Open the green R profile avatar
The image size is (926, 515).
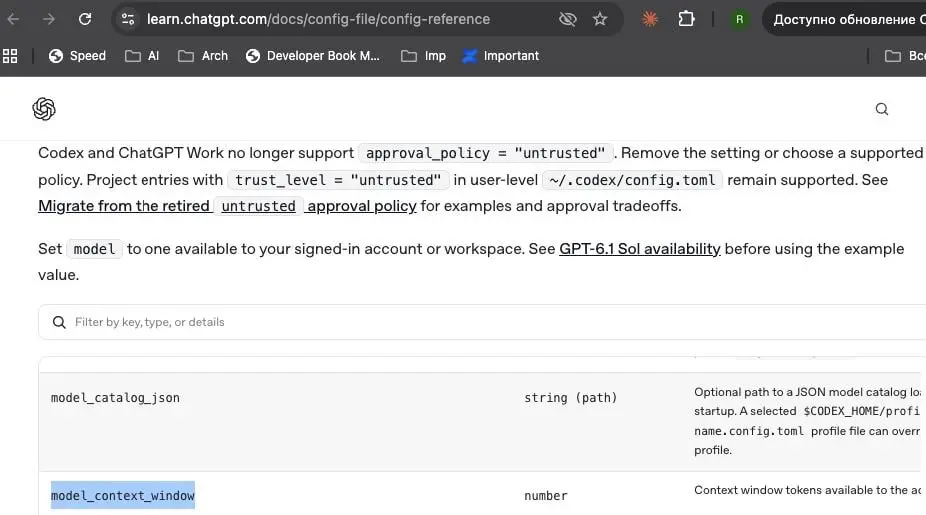739,19
